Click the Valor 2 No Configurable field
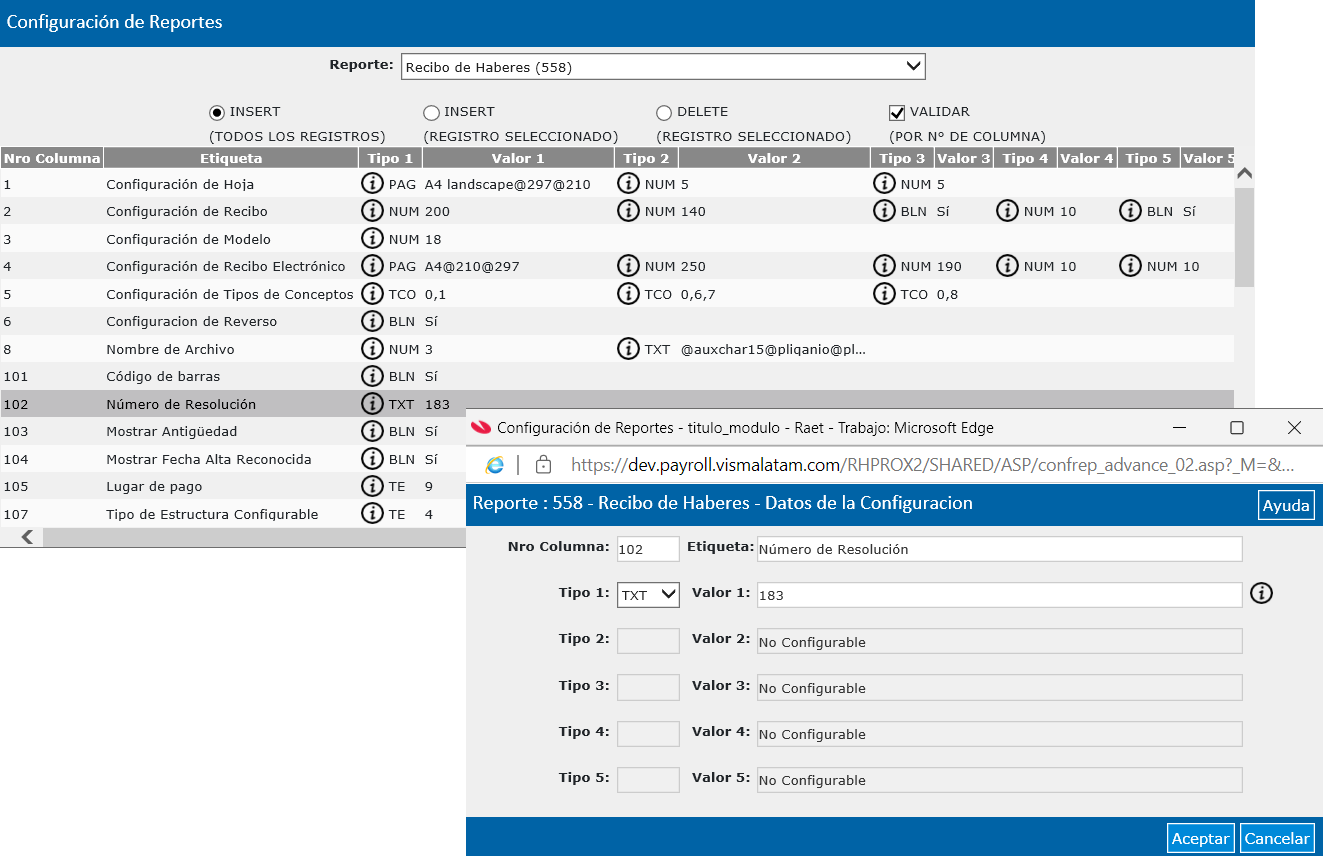 [999, 641]
